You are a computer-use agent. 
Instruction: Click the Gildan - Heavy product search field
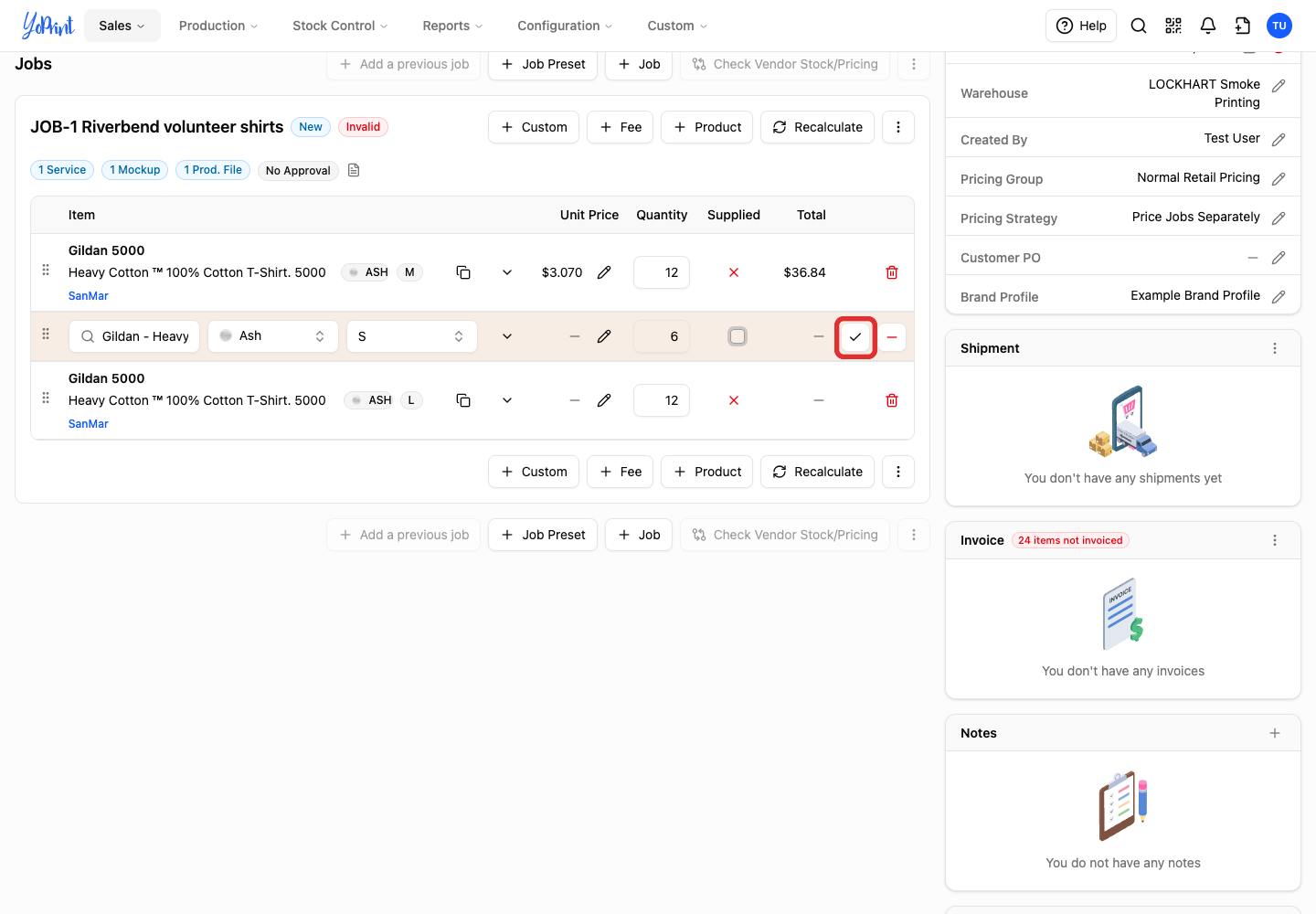tap(134, 336)
